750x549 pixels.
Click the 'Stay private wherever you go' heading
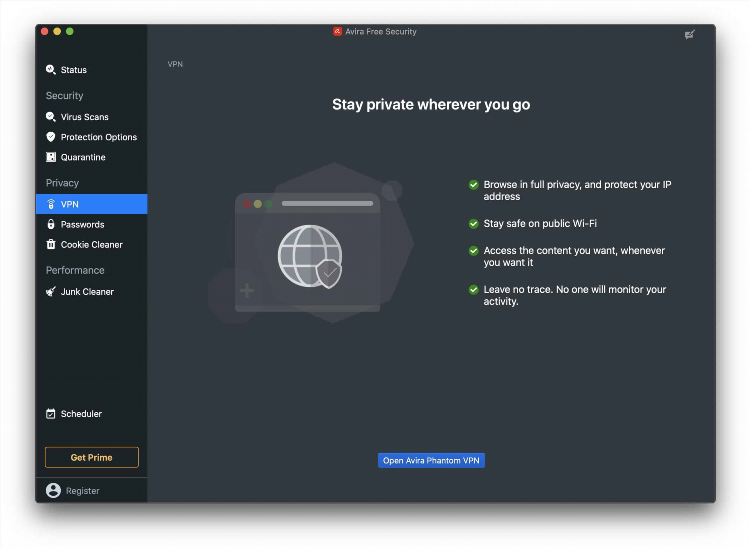pyautogui.click(x=431, y=105)
